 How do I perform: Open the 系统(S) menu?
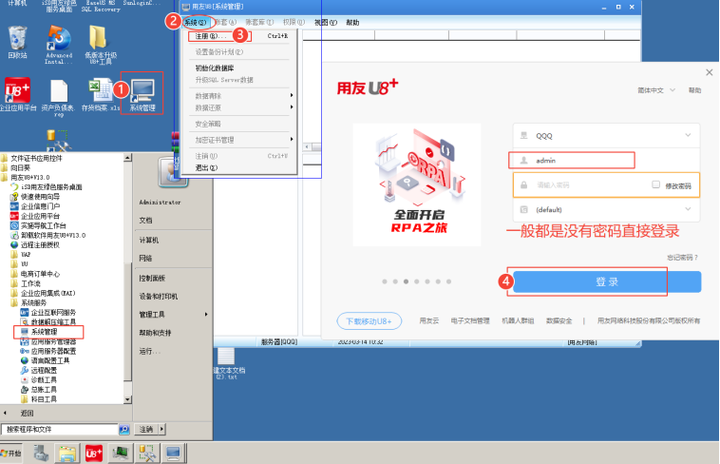click(196, 22)
